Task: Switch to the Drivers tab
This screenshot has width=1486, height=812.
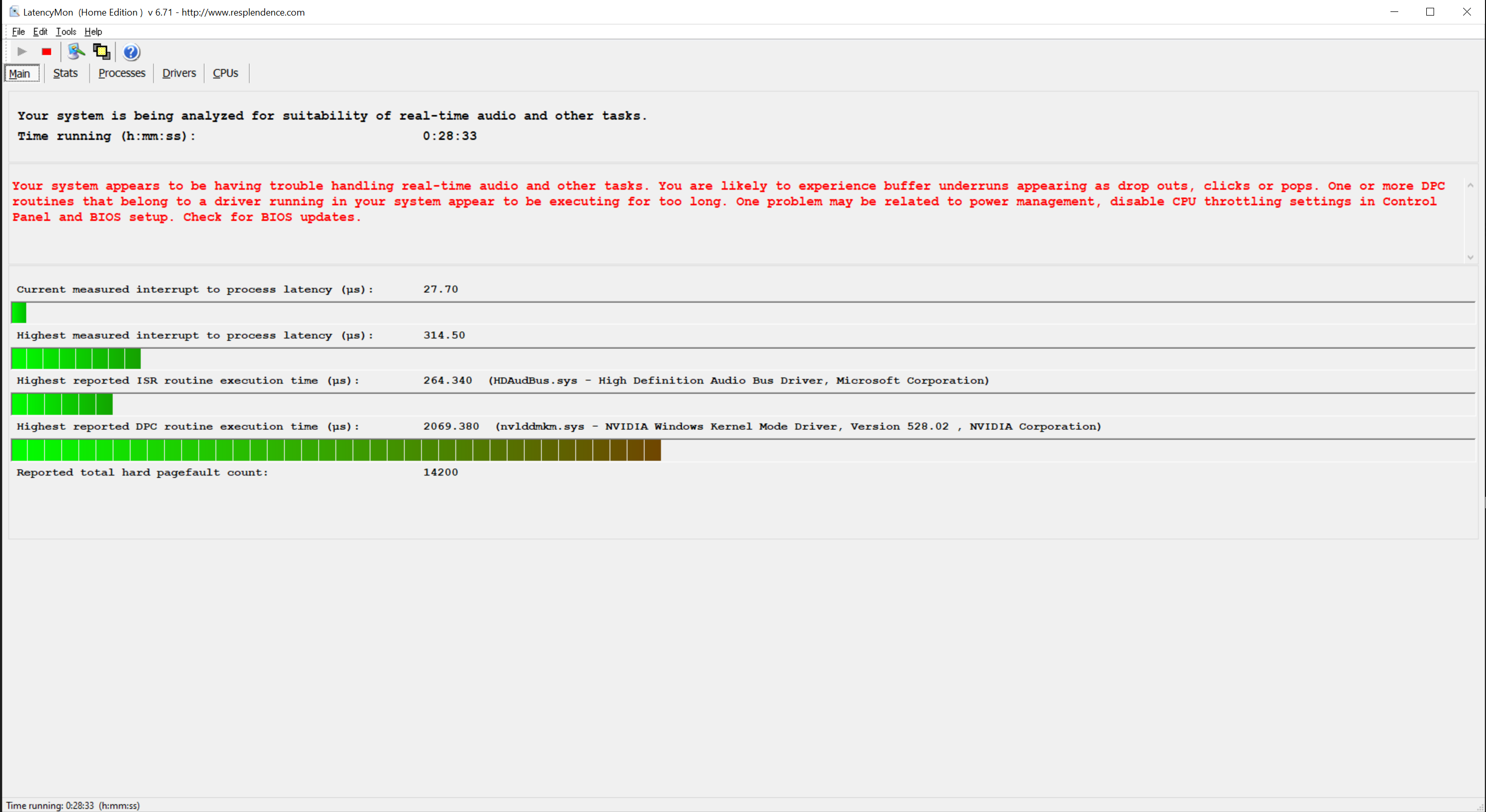Action: (x=179, y=73)
